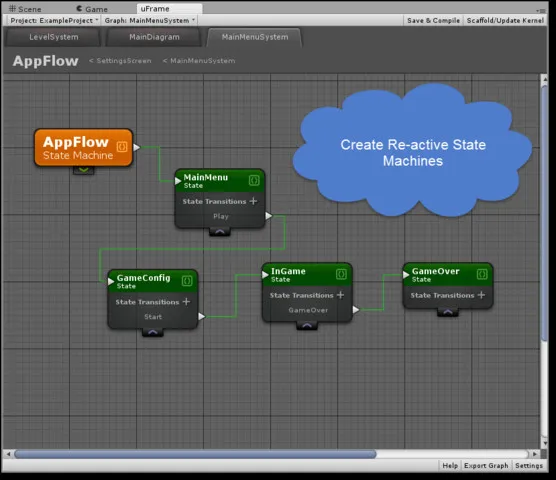Select the GameOver state header
Screen dimensions: 556x480
point(448,274)
